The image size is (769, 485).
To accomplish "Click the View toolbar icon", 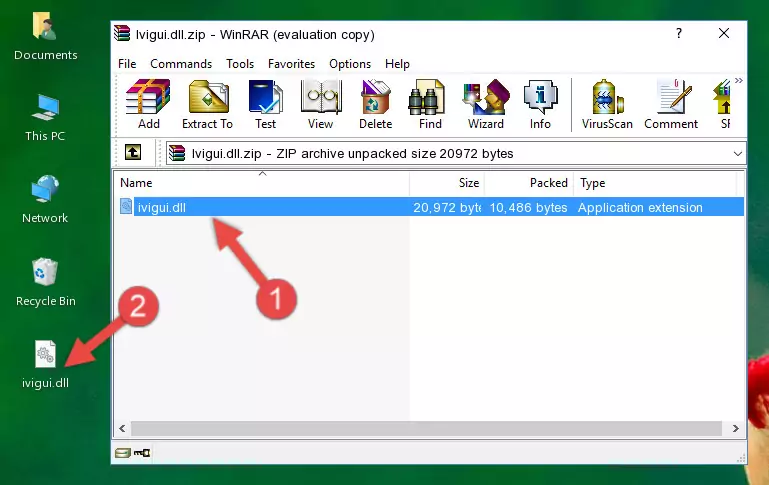I will point(321,104).
